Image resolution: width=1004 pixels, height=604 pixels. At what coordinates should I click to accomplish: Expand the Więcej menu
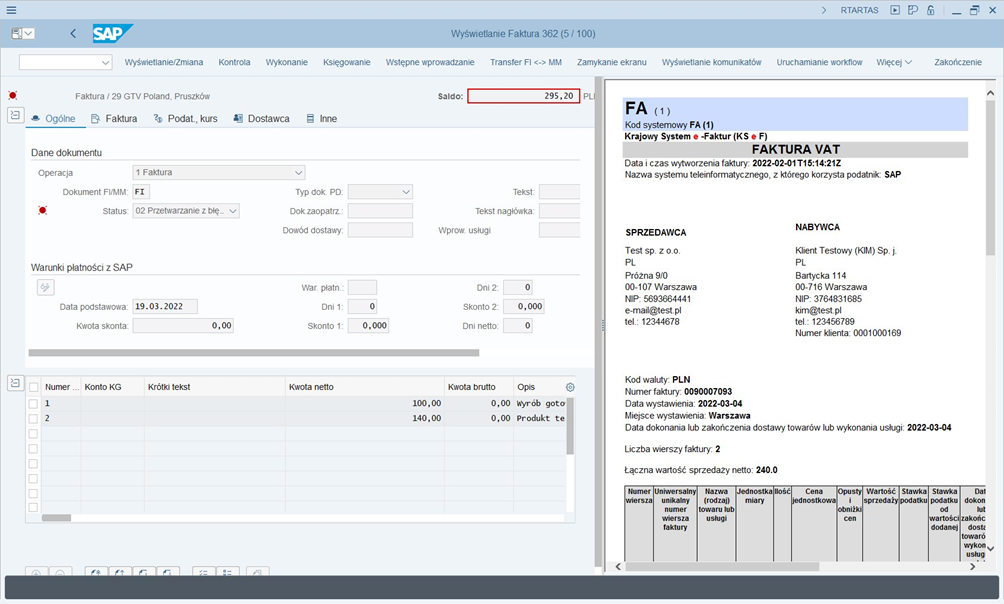click(894, 62)
